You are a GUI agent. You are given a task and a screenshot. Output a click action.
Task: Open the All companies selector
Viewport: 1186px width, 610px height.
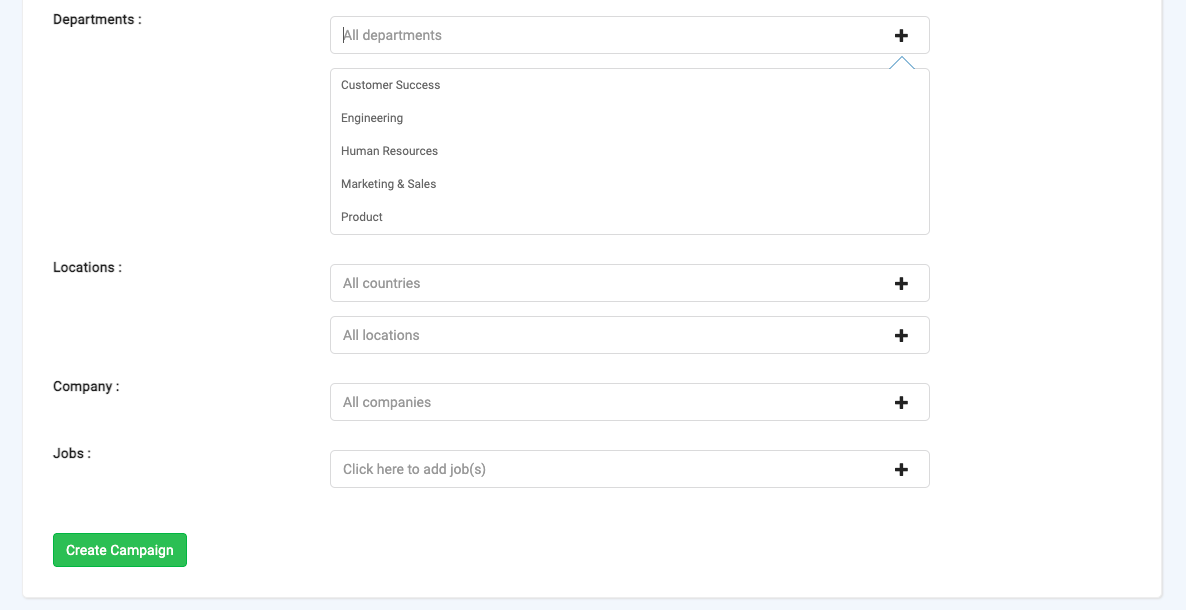coord(600,402)
